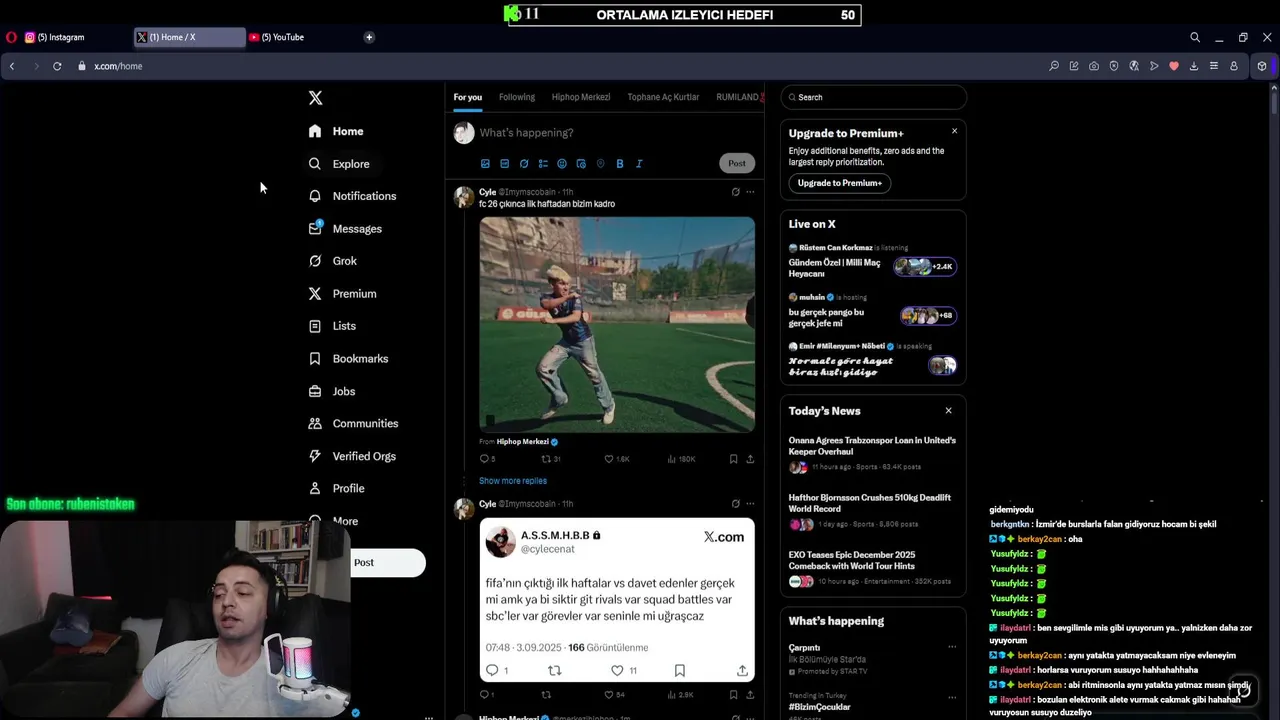Add a poll in composer
Screen dimensions: 1280x720
[543, 164]
